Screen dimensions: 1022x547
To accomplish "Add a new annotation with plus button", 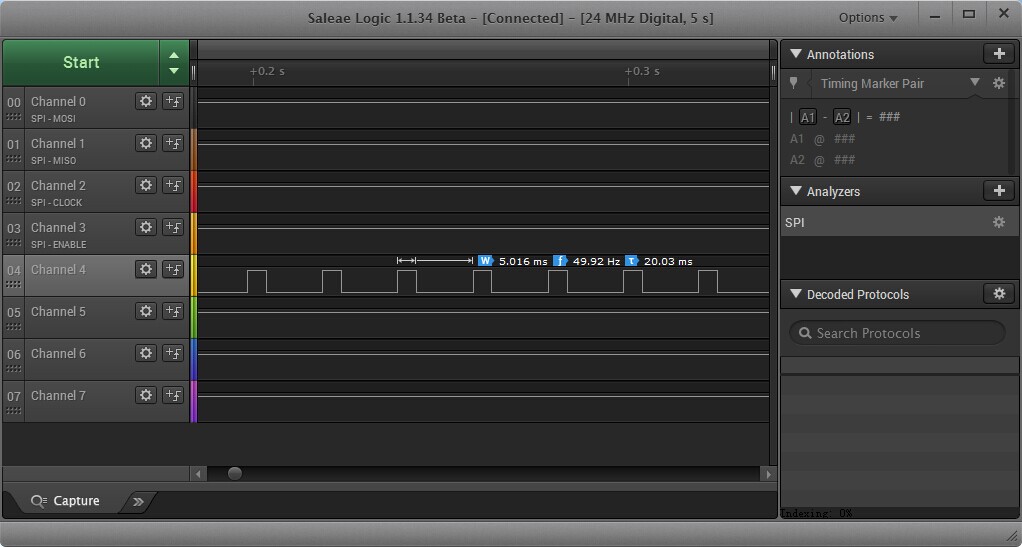I will [999, 53].
